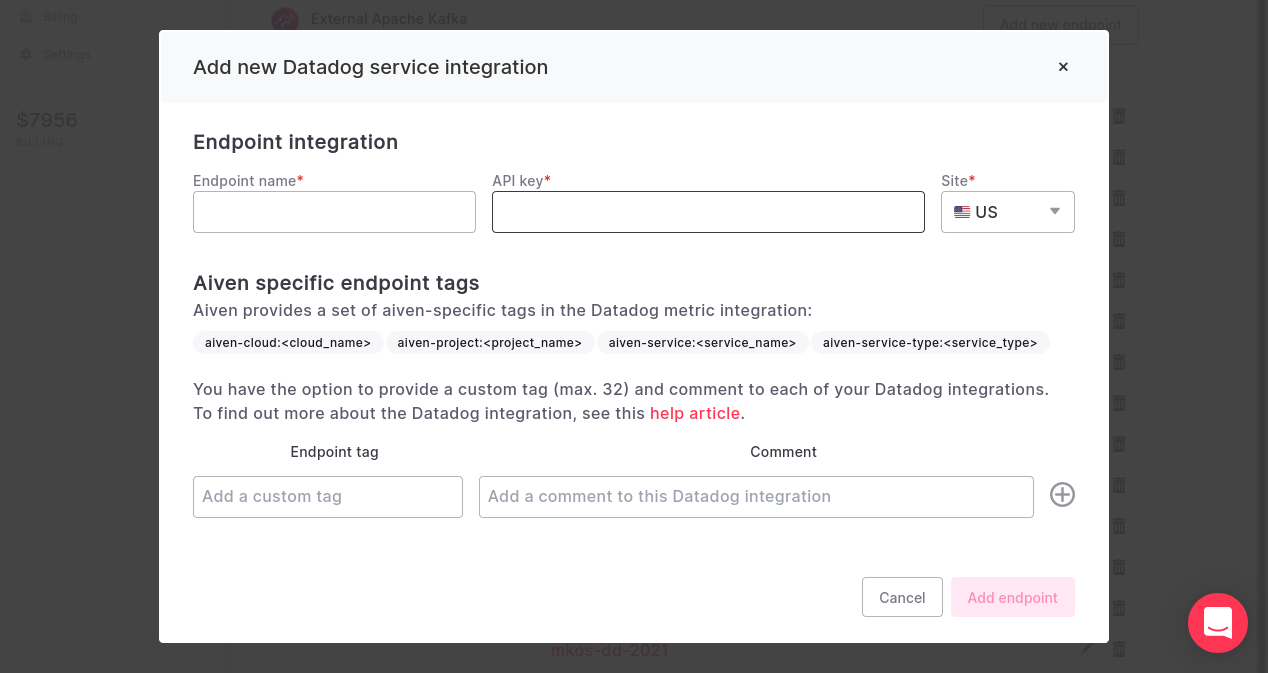
Task: Focus the API key field
Action: [707, 211]
